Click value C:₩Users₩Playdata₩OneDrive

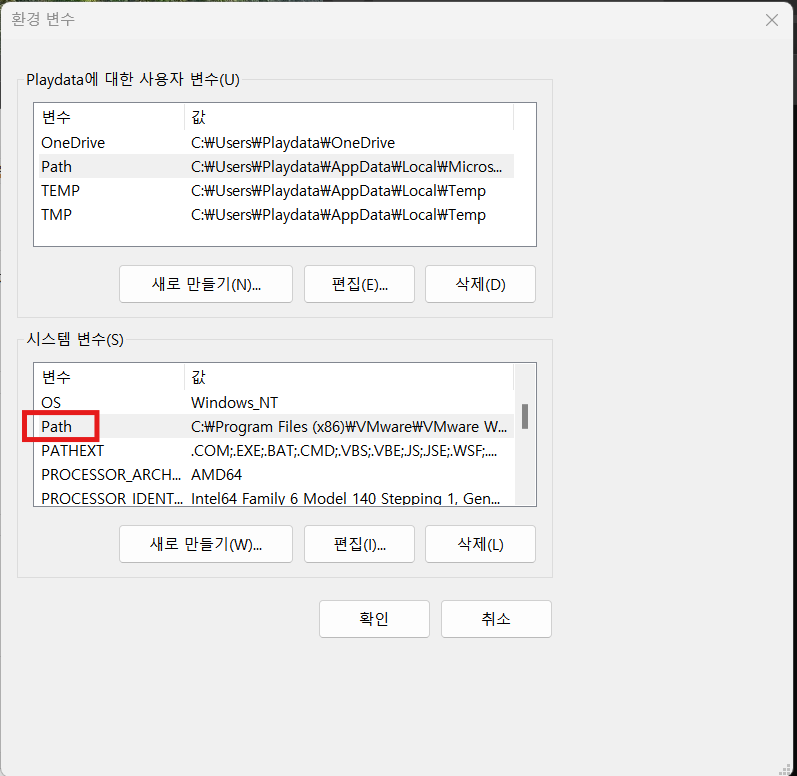click(x=293, y=143)
